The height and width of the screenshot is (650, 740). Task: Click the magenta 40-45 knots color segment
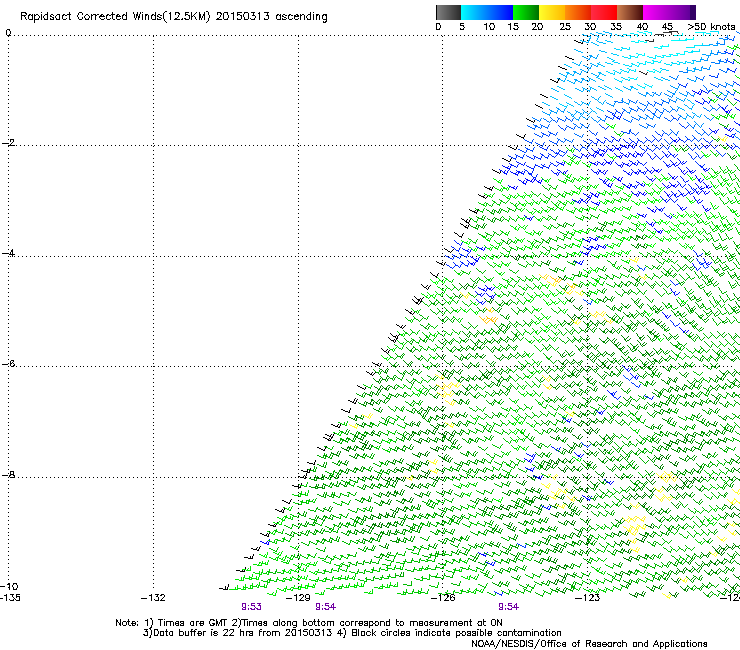click(656, 12)
